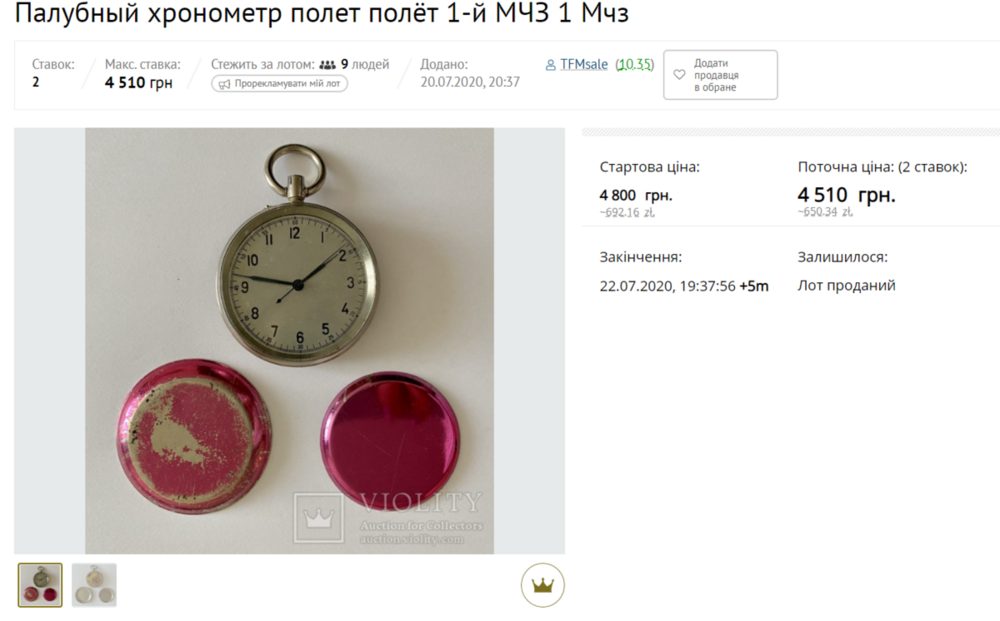Click the user icon beside TFMsale
The width and height of the screenshot is (1000, 621).
tap(550, 65)
